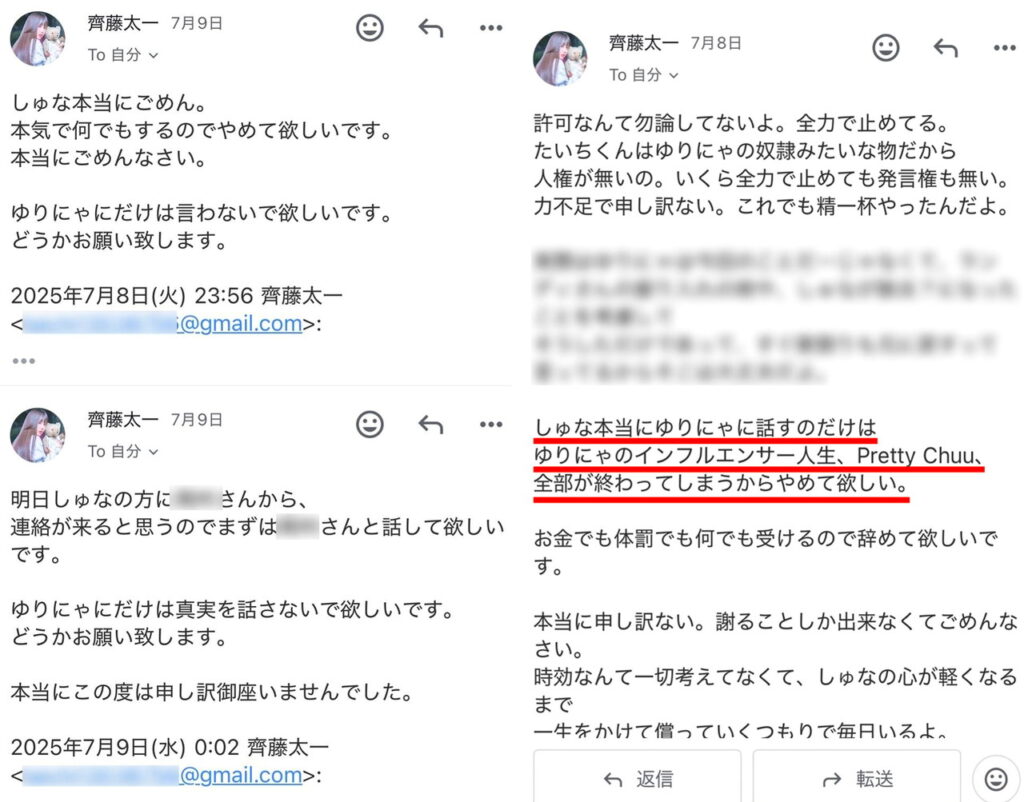Viewport: 1024px width, 802px height.
Task: Click emoji reaction icon on top-left July 9 email
Action: coord(370,28)
